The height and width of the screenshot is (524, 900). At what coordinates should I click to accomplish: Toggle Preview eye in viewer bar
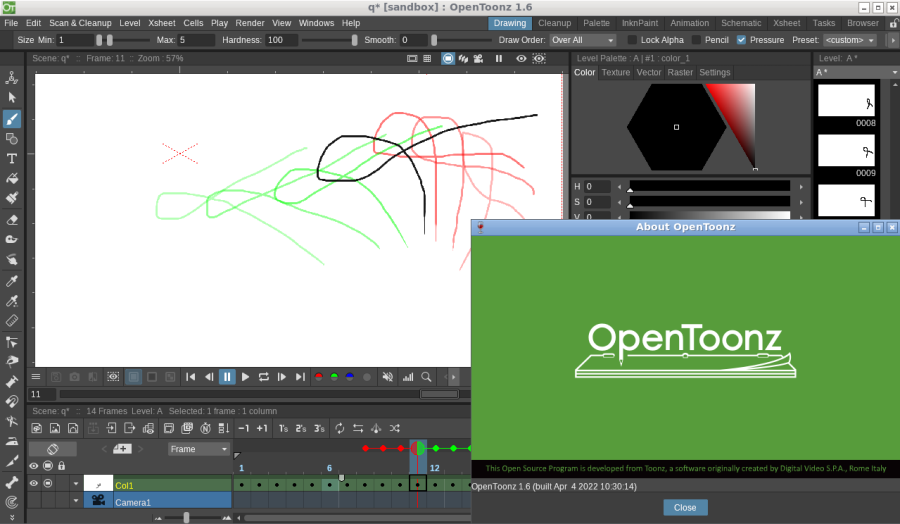[x=521, y=59]
